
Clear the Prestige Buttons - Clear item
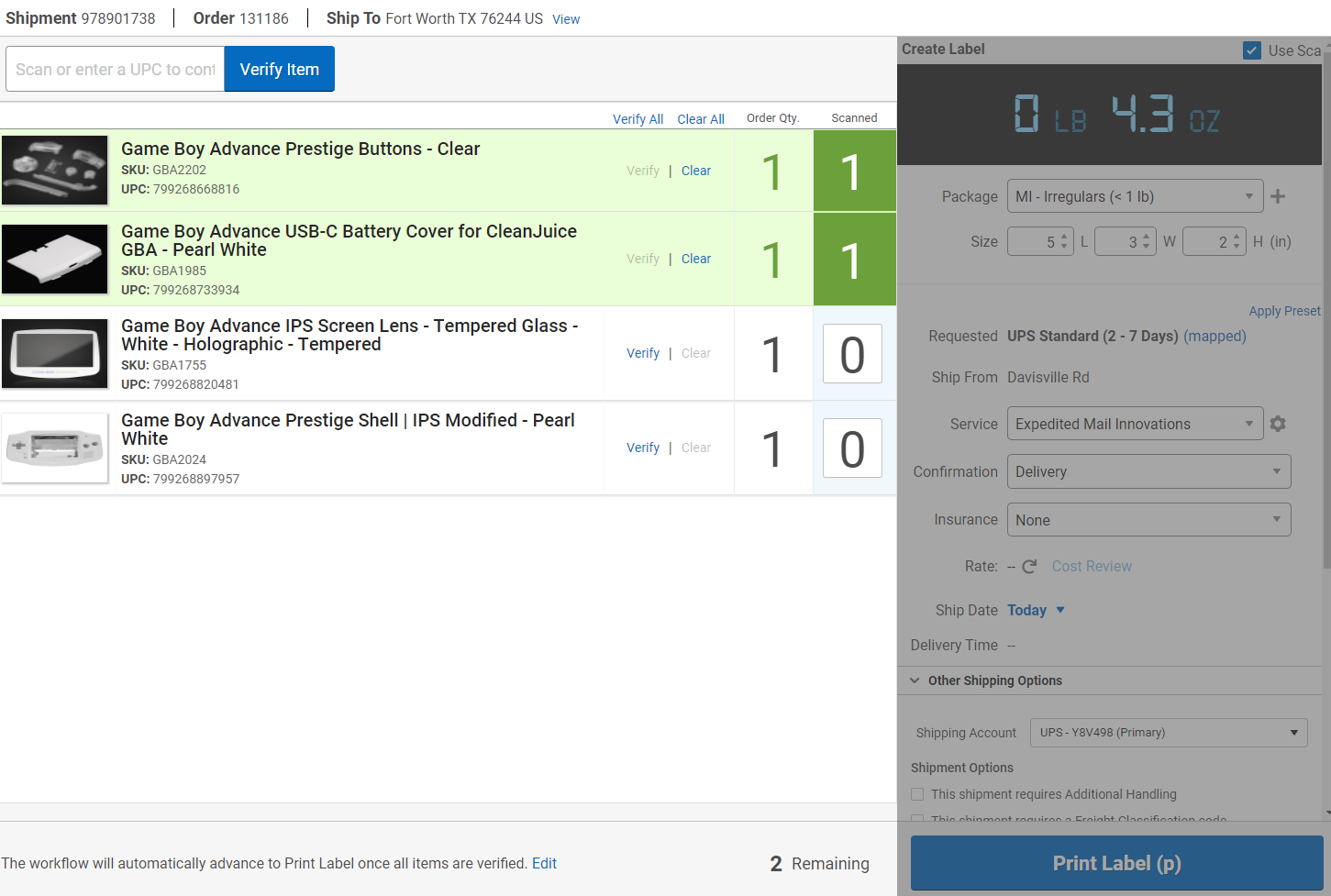click(696, 171)
